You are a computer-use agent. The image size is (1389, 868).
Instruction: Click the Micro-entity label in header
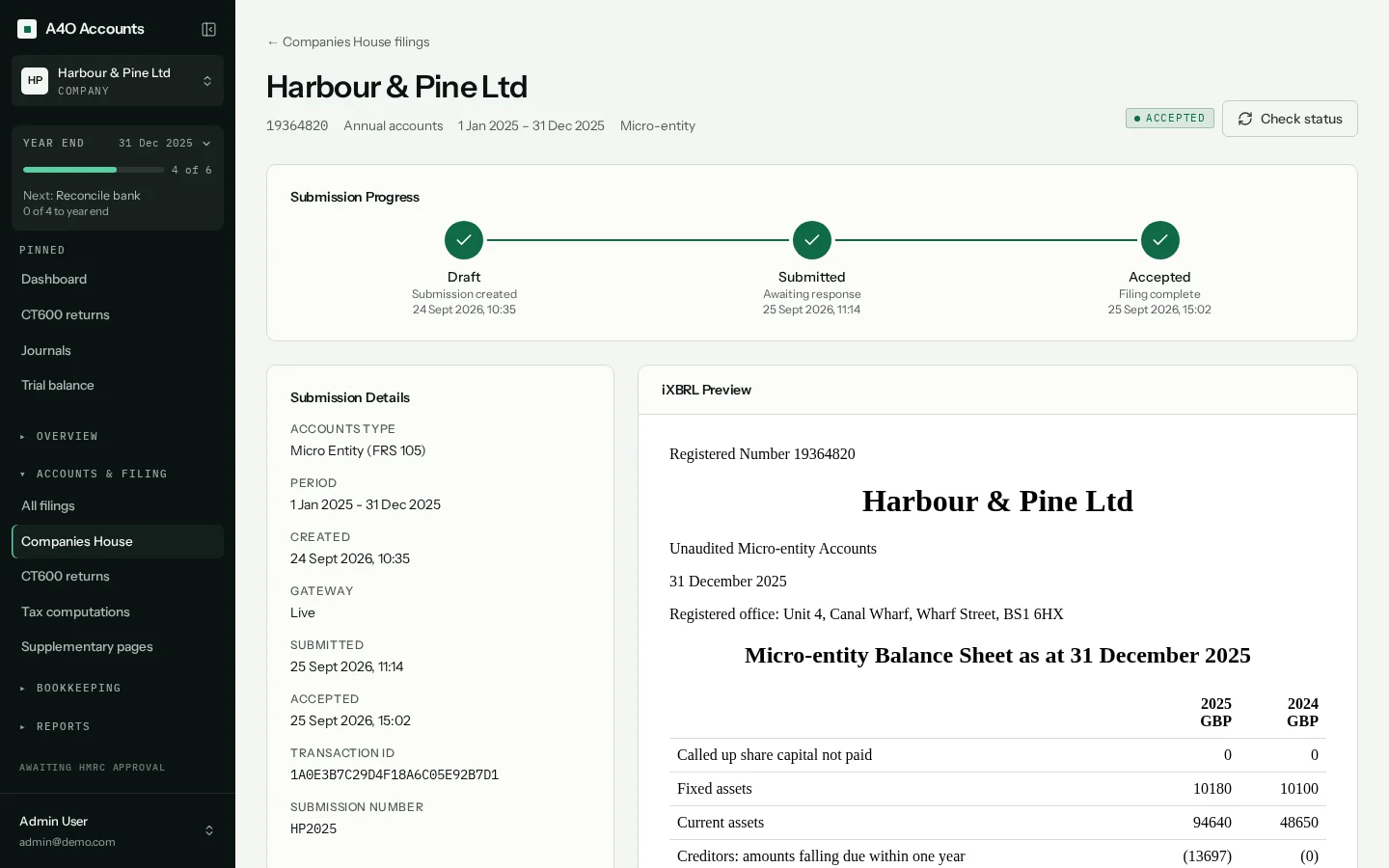658,126
